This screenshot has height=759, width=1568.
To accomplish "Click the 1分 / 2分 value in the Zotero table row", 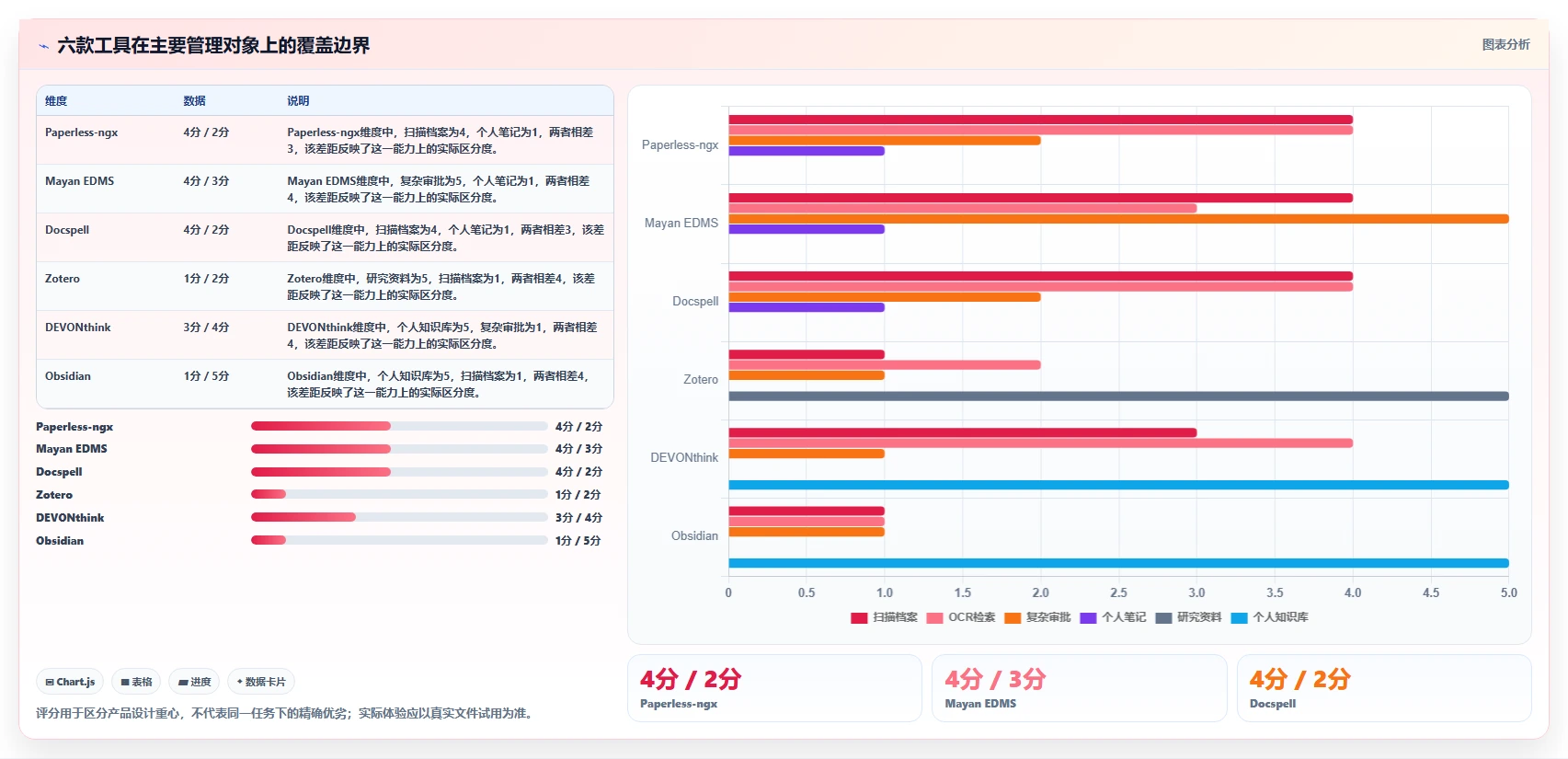I will [206, 279].
